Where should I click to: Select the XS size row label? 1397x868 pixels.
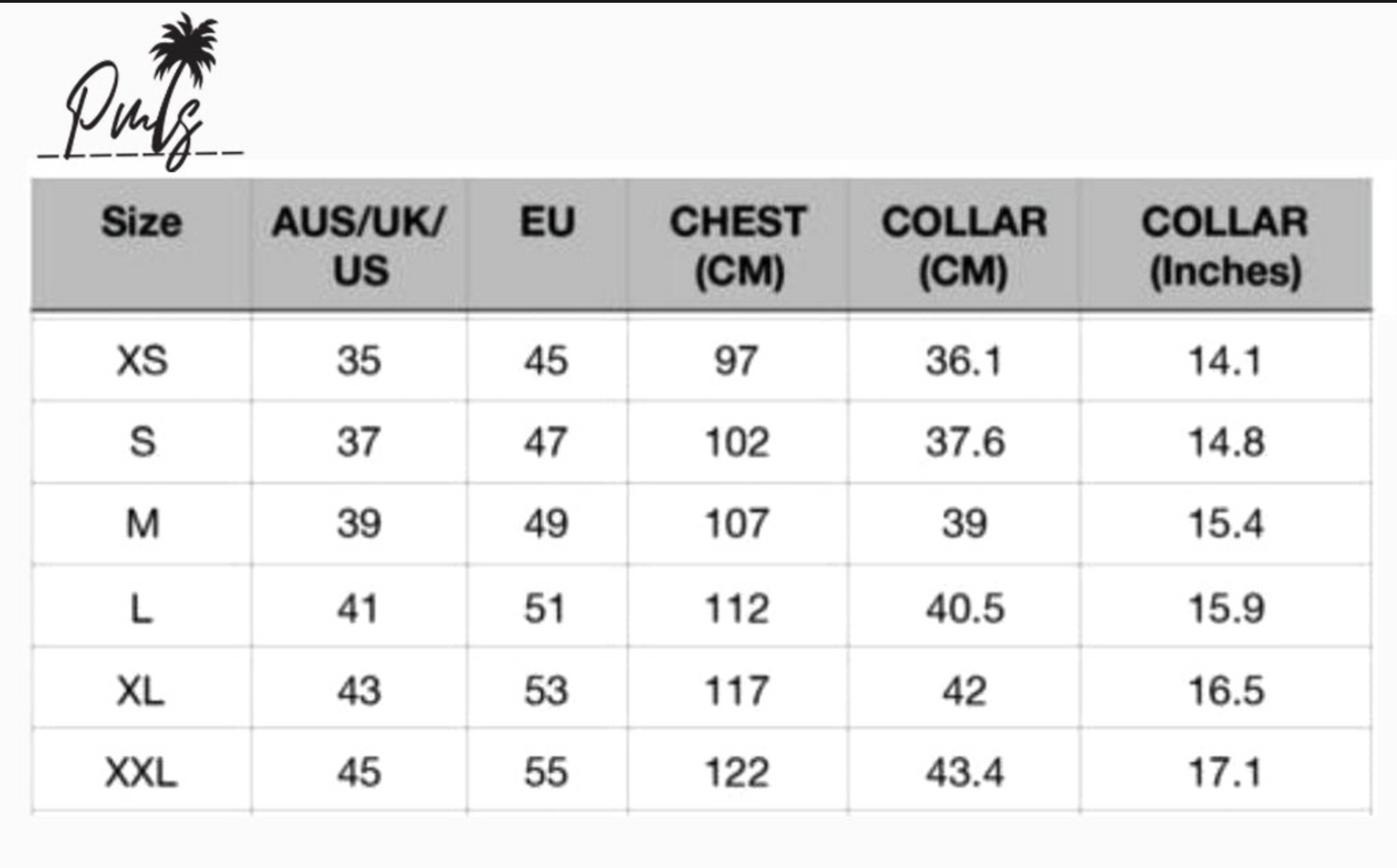(x=142, y=362)
